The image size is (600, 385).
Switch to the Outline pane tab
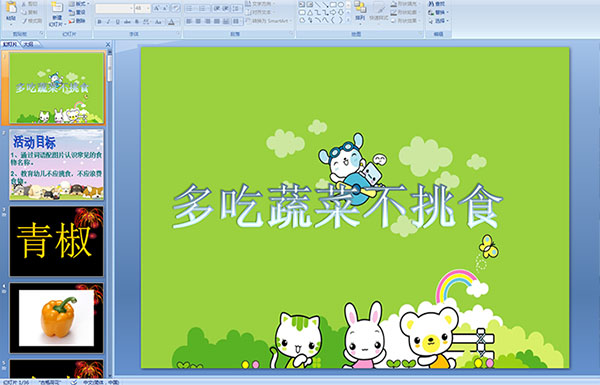[29, 44]
